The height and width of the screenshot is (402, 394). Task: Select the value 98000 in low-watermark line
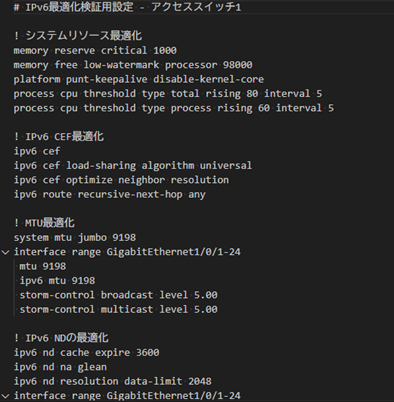click(238, 65)
